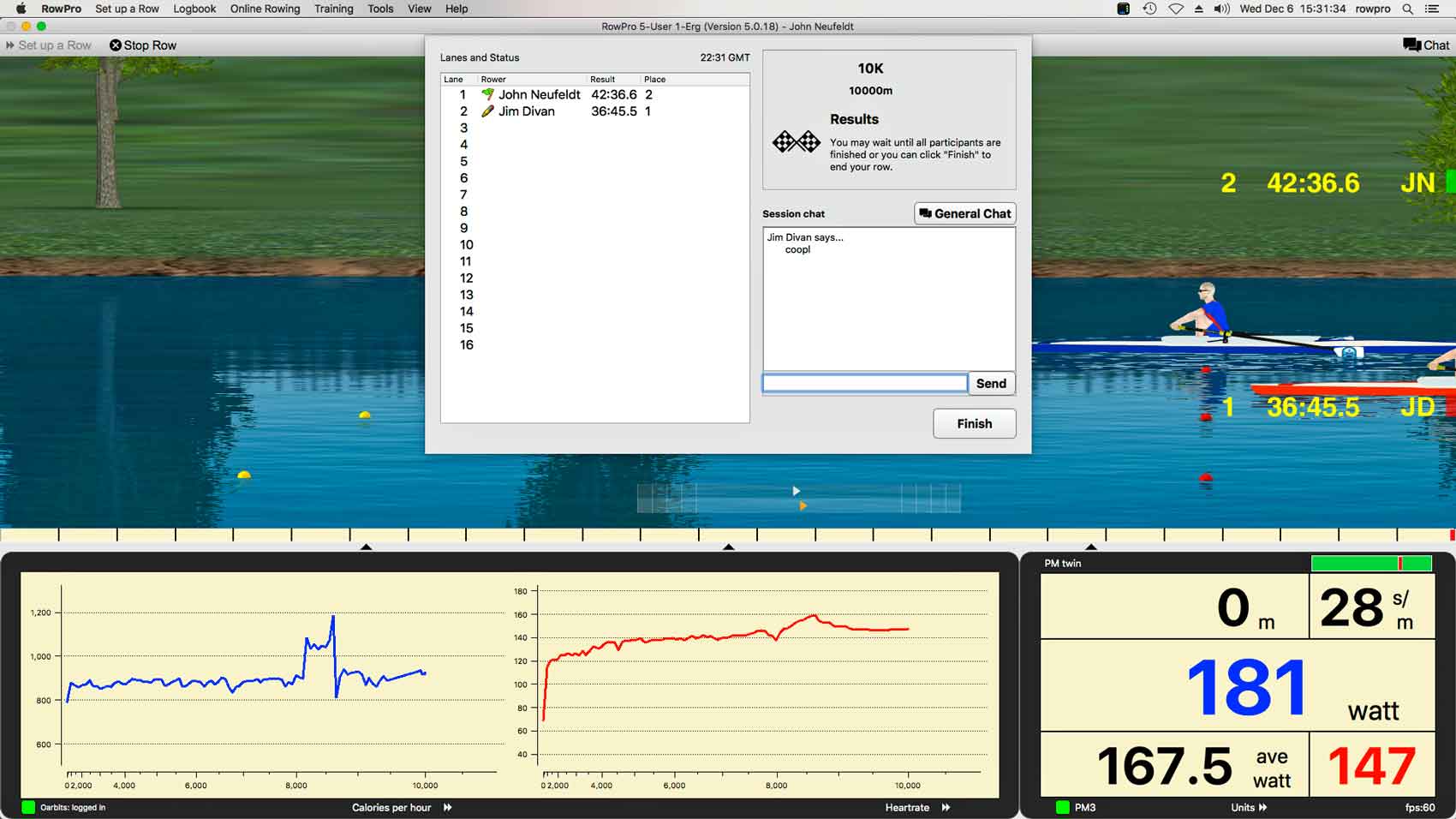Screen dimensions: 1456x819
Task: Click the Time Machine icon in menu bar
Action: pyautogui.click(x=1149, y=9)
